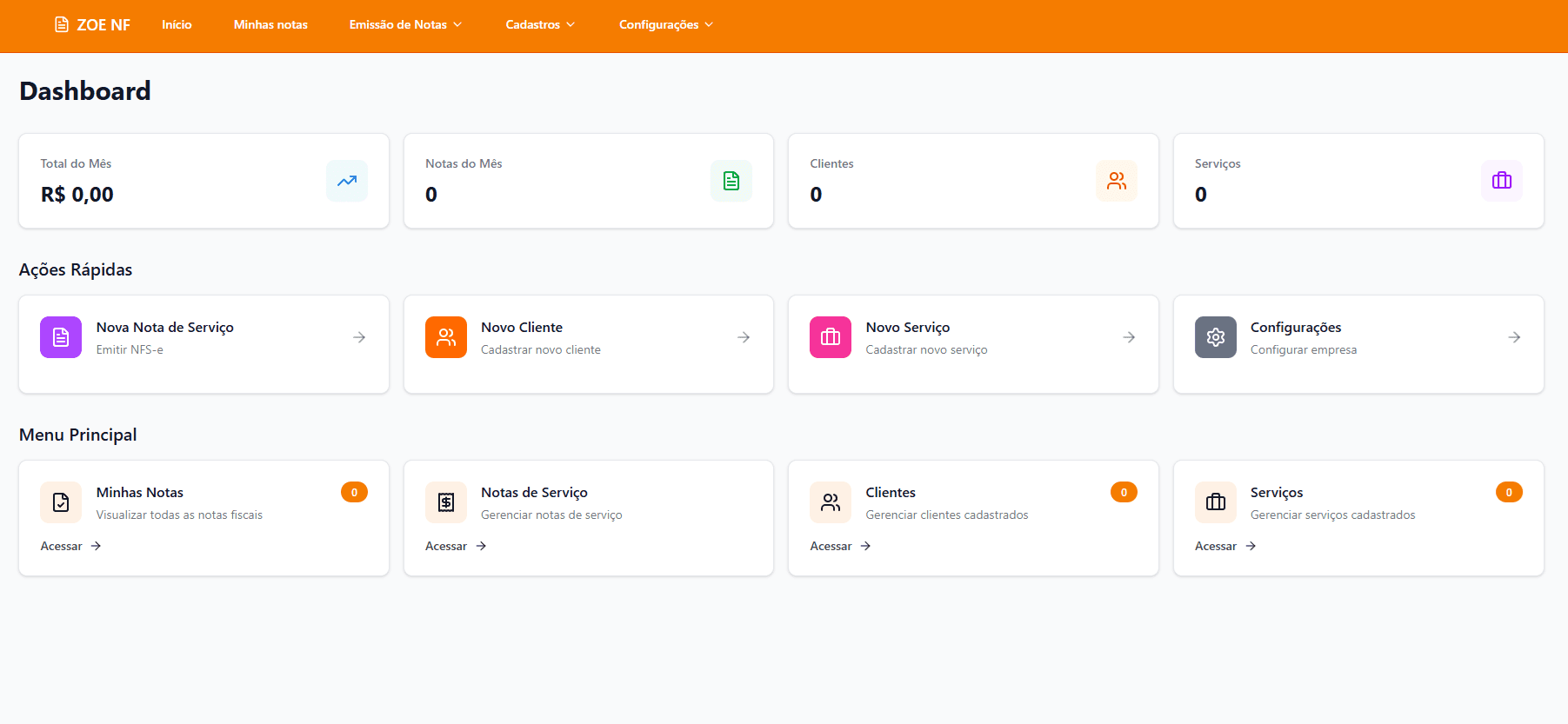Click the Serviços briefcase icon in Menu Principal

point(1216,502)
